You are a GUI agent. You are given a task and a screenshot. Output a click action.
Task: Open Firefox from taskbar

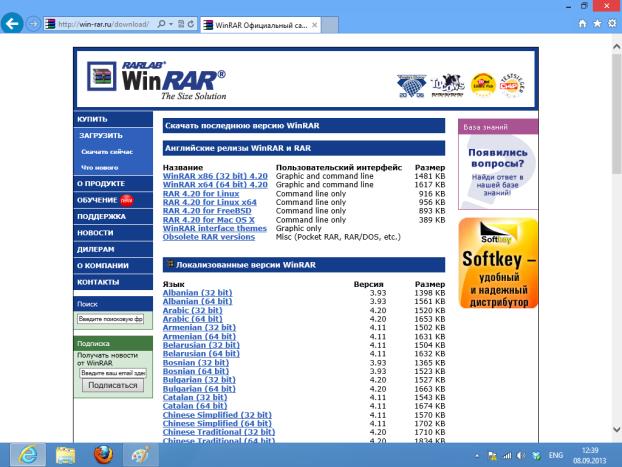[x=103, y=455]
